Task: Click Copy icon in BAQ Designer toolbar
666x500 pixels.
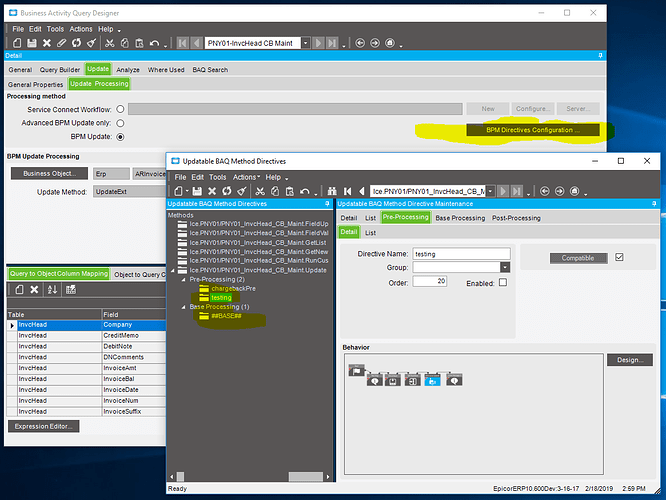Action: point(124,43)
